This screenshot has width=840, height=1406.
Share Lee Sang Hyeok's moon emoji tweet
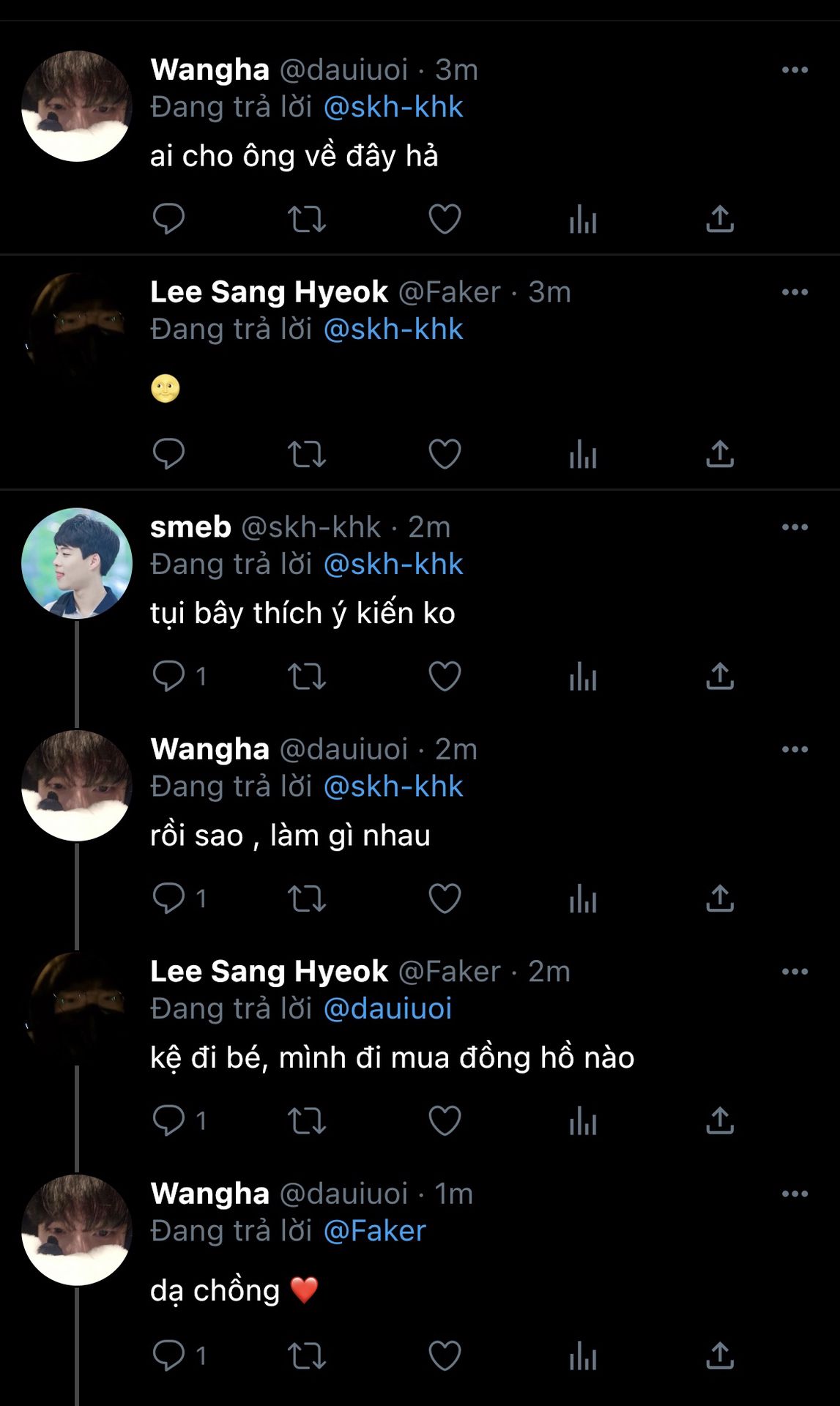pos(720,454)
